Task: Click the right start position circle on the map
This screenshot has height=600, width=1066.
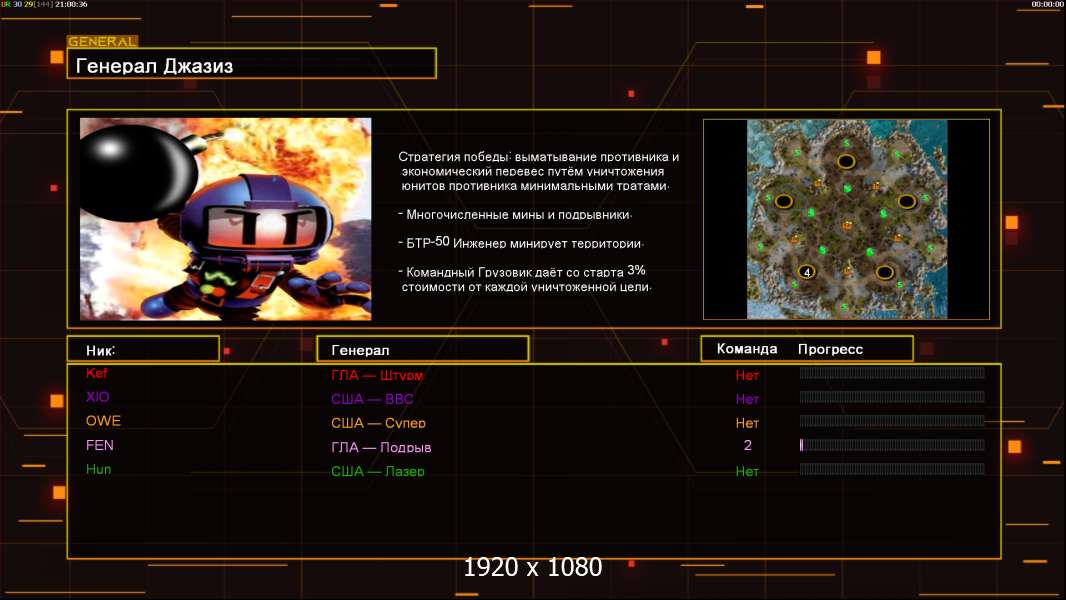Action: pyautogui.click(x=906, y=201)
